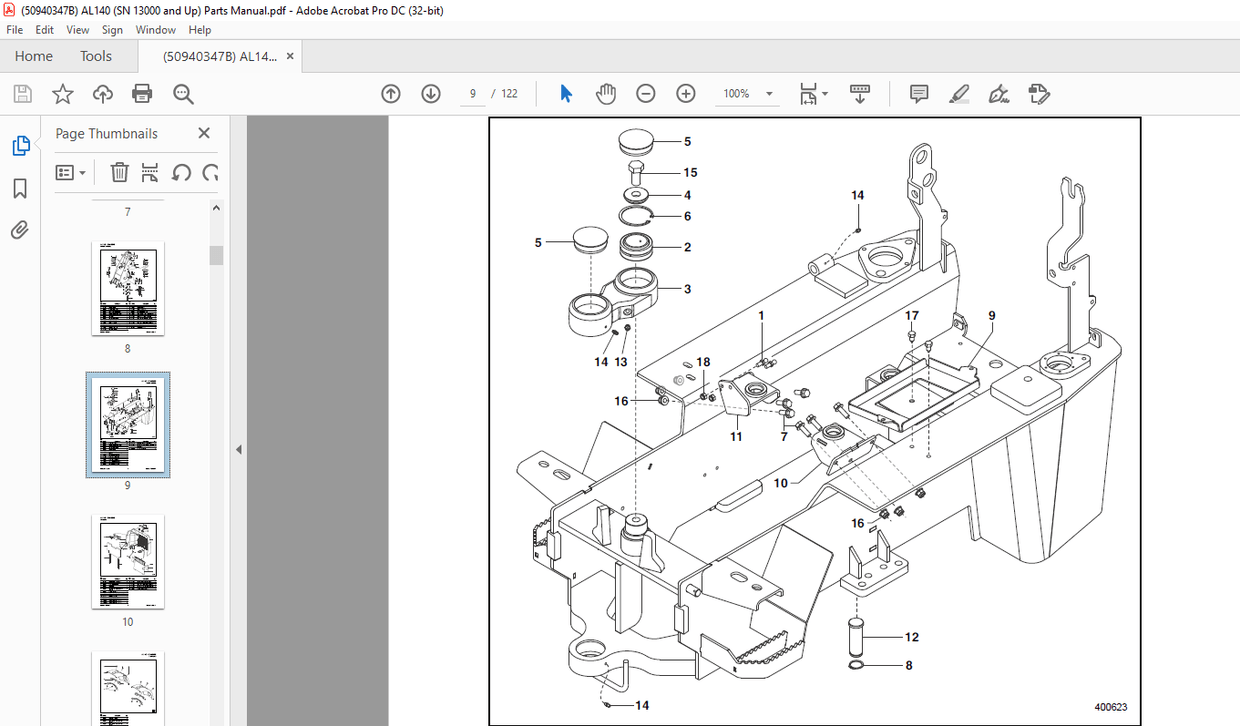The image size is (1240, 726).
Task: Add document to favorites with star
Action: (x=62, y=93)
